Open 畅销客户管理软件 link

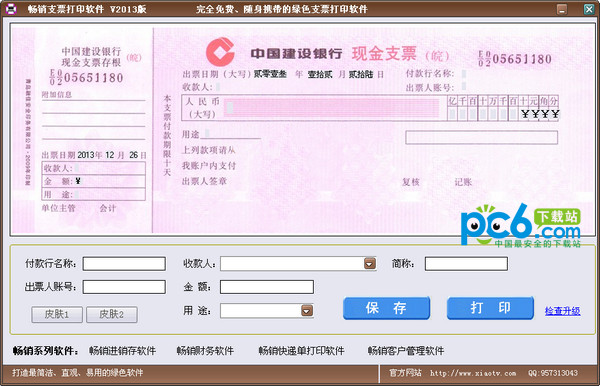click(x=406, y=351)
